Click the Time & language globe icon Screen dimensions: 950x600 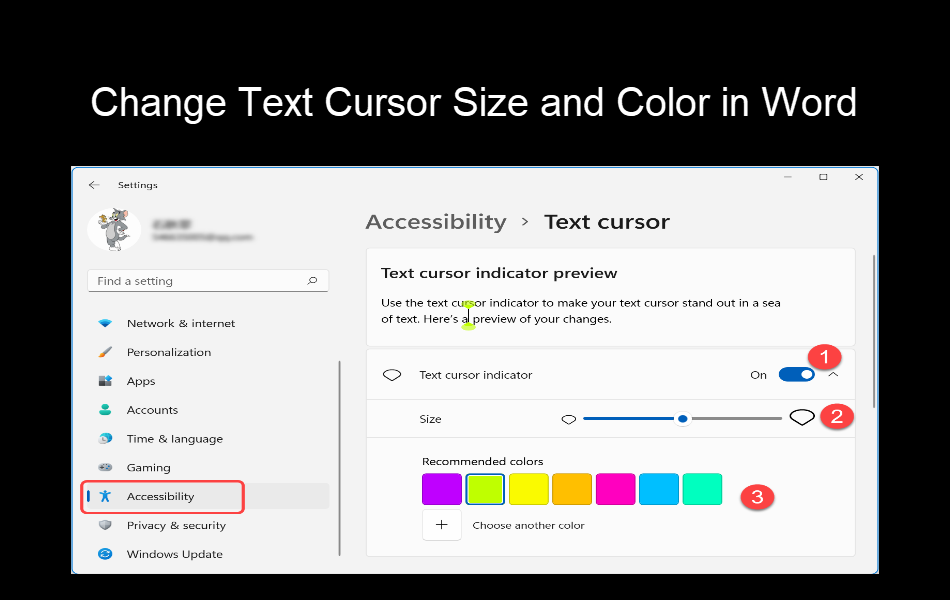click(105, 438)
